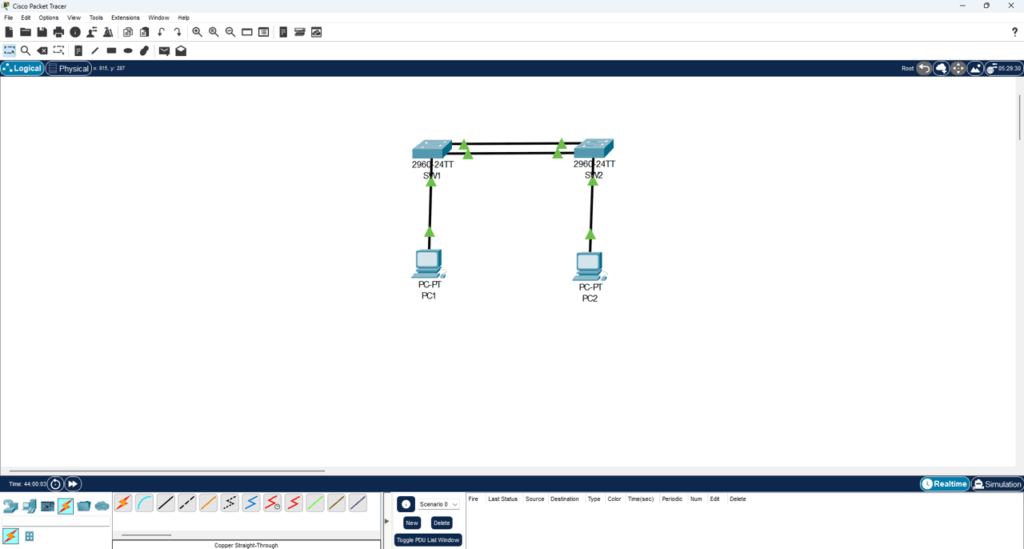Image resolution: width=1024 pixels, height=549 pixels.
Task: Open the Tools menu
Action: click(x=96, y=17)
